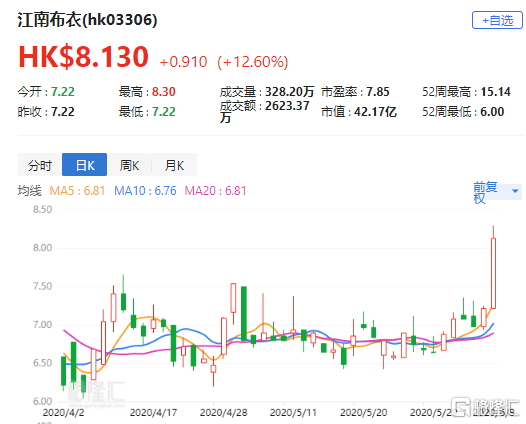This screenshot has width=526, height=424.
Task: Click the 8.00 price axis label
Action: pos(42,248)
